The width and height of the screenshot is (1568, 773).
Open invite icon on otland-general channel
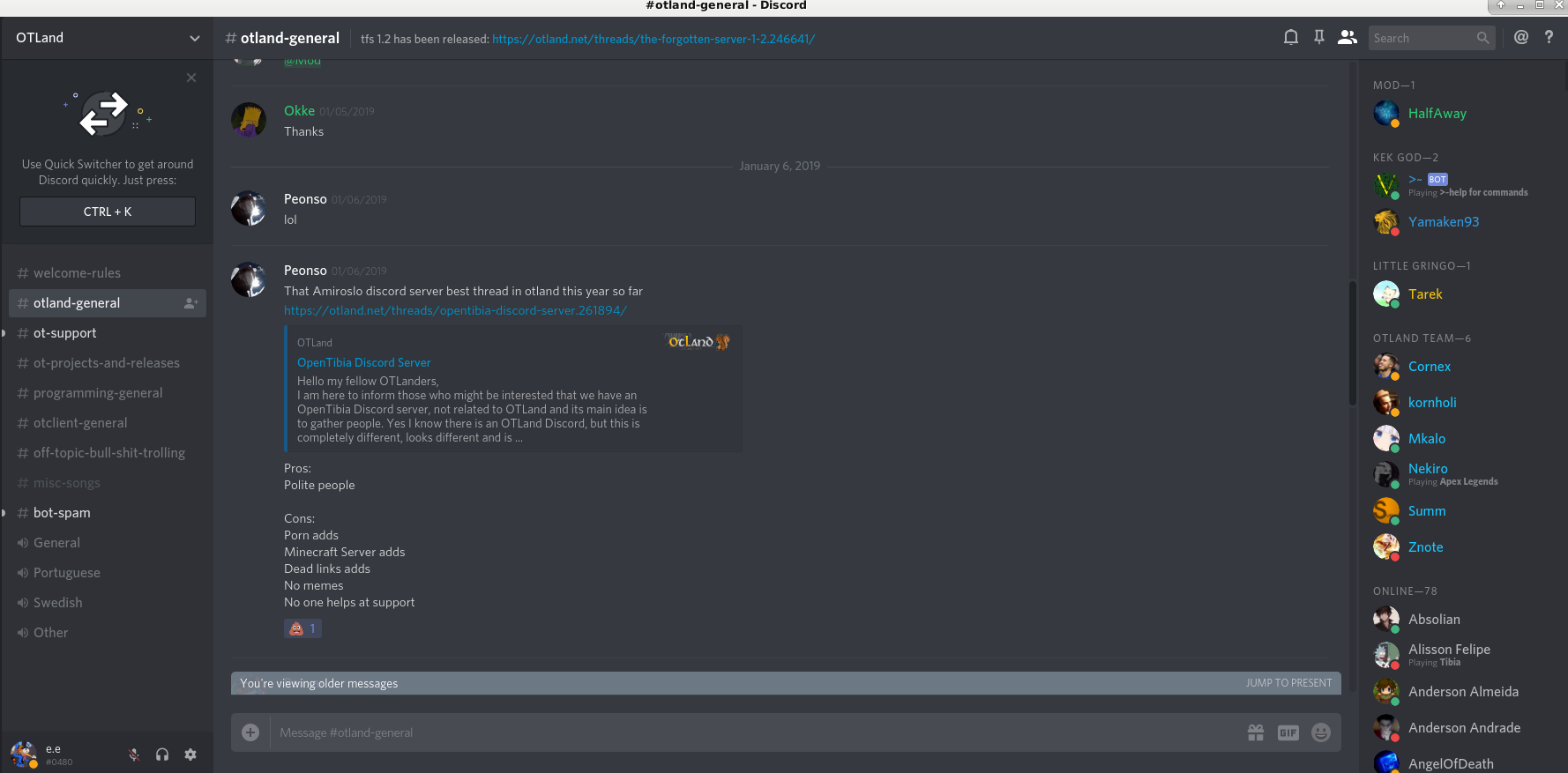[190, 303]
